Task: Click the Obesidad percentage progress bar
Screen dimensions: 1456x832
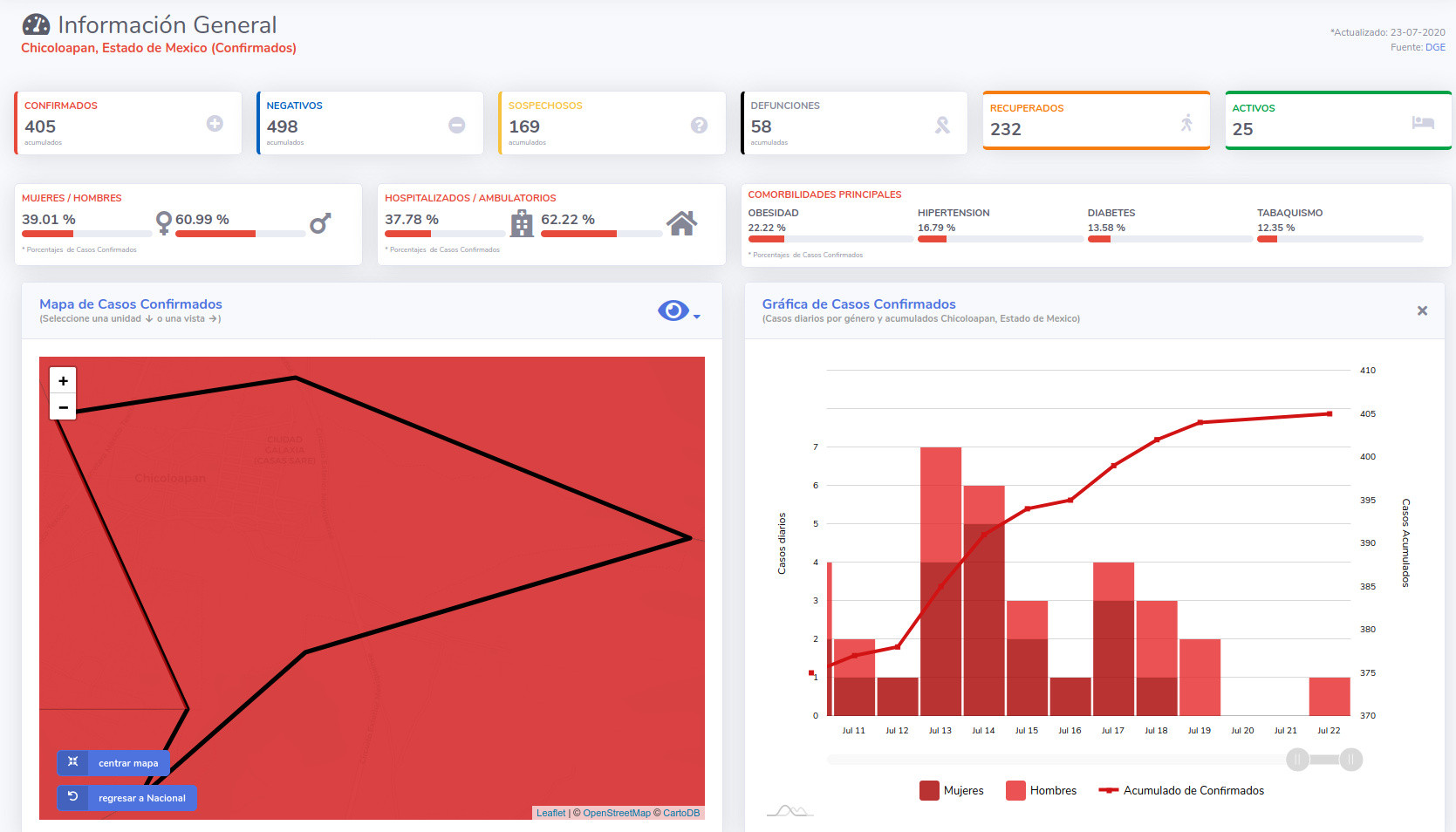Action: coord(831,239)
